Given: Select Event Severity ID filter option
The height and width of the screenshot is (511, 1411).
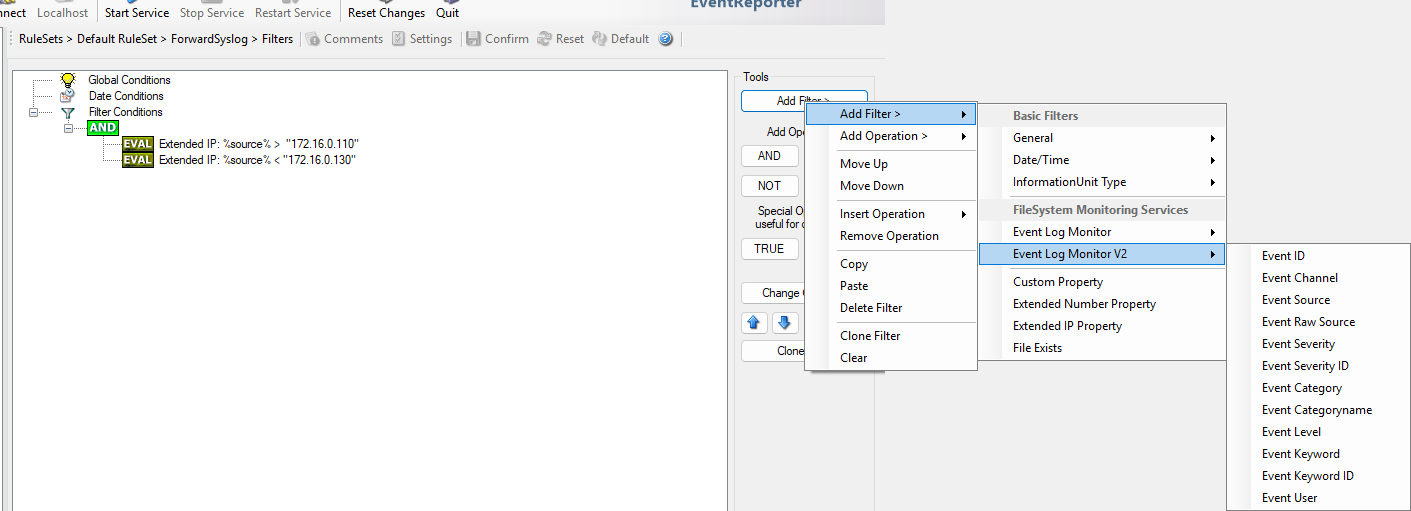Looking at the screenshot, I should coord(1319,366).
